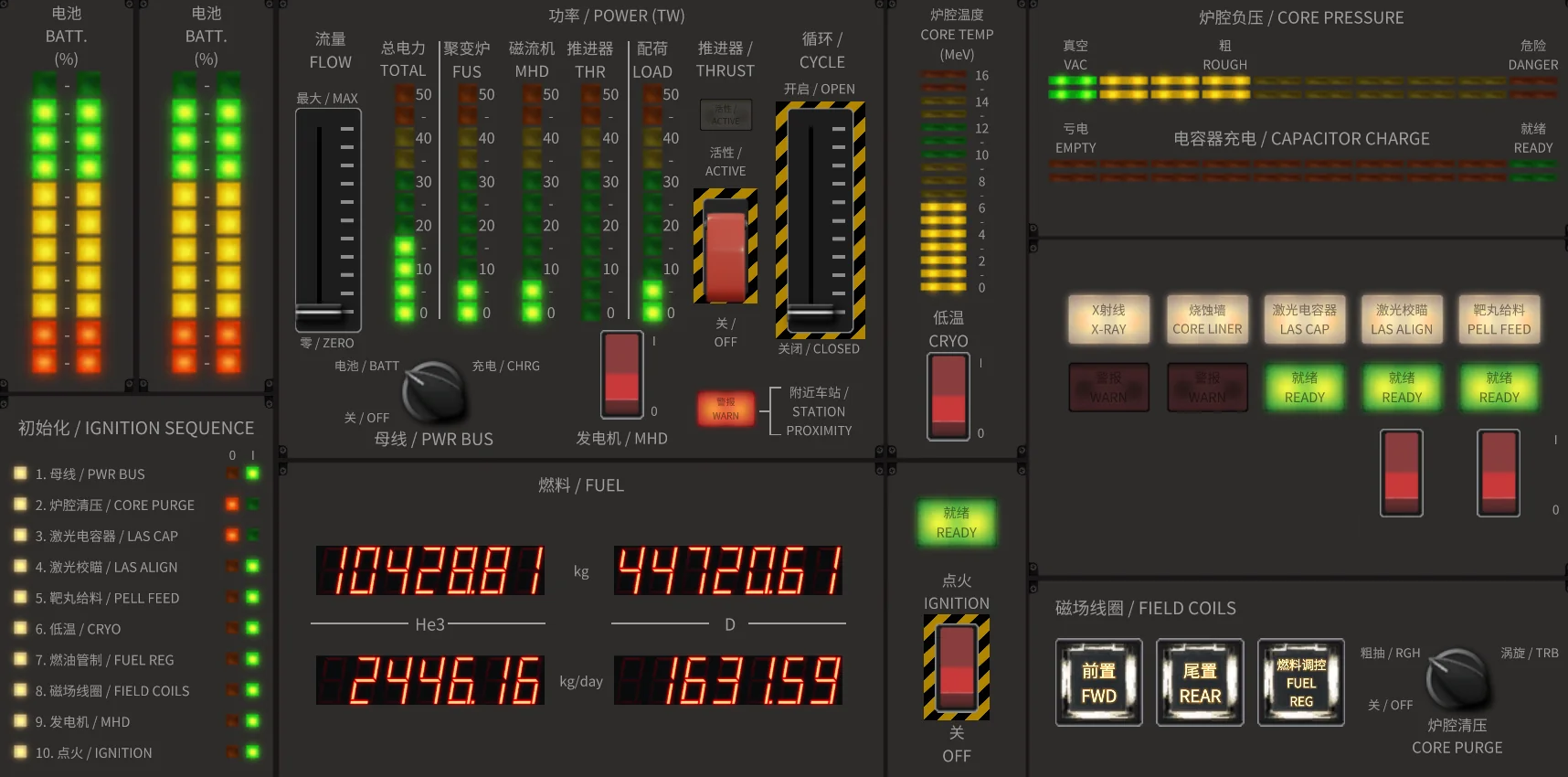Click the WARN indicator under X-RAY
This screenshot has height=777, width=1568.
pos(1108,387)
